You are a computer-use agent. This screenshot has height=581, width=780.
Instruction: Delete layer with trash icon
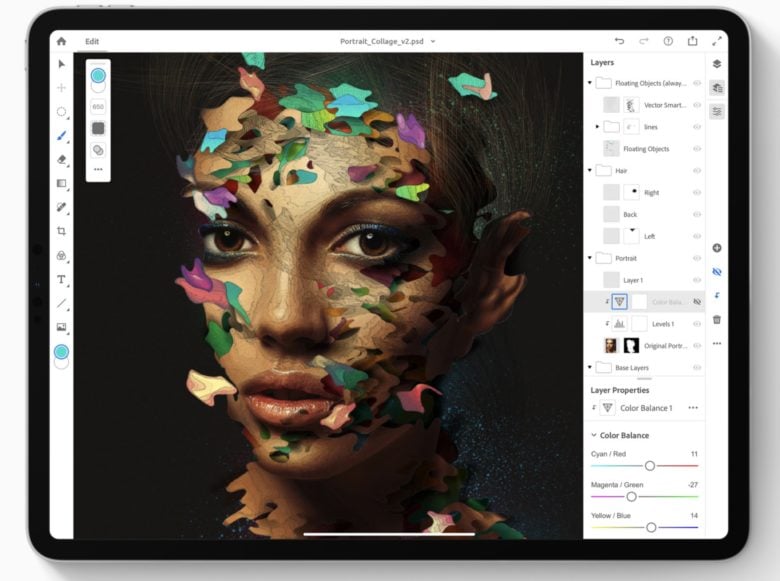coord(717,319)
